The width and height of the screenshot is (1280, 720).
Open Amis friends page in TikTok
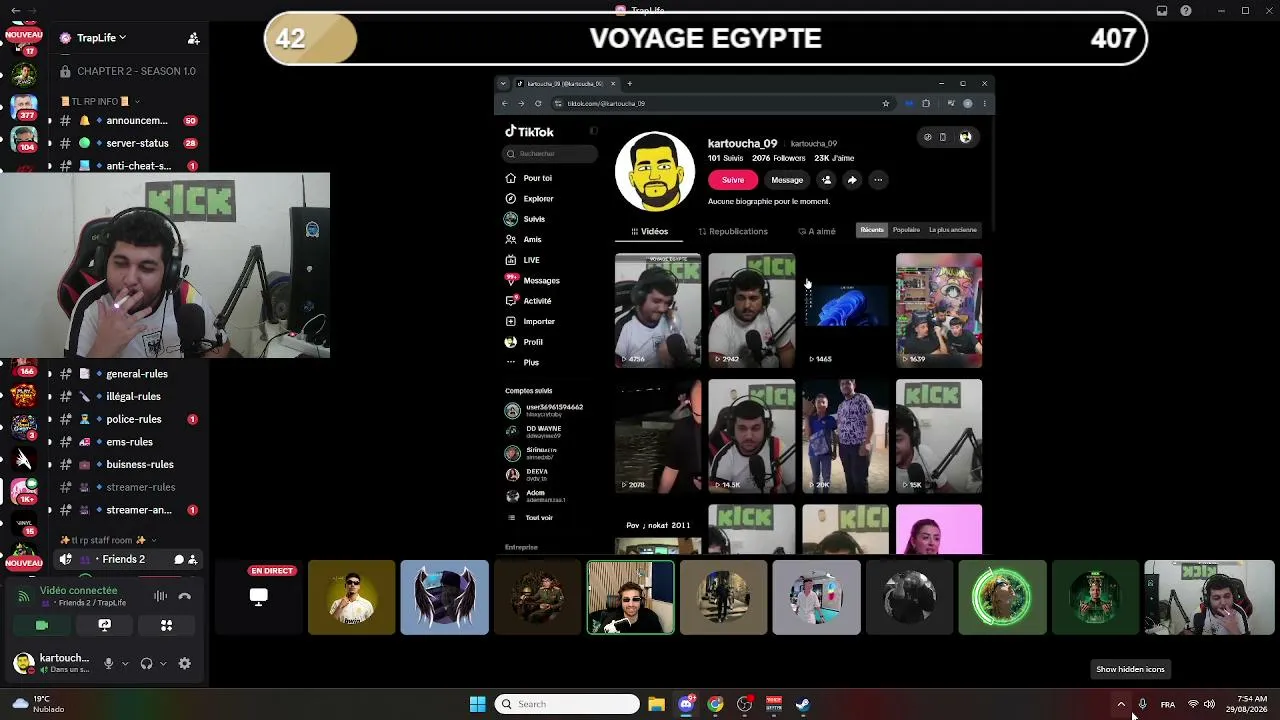[524, 239]
